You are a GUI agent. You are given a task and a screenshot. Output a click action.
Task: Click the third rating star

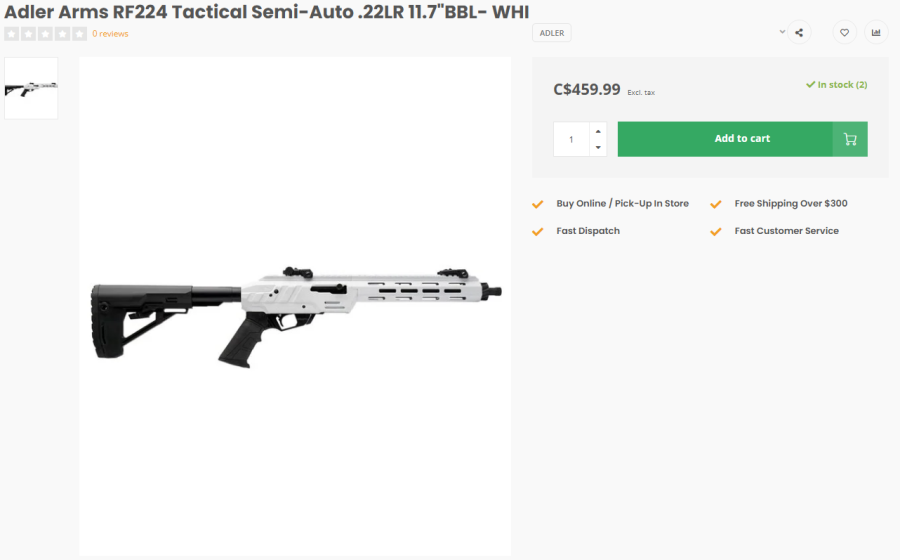(x=45, y=34)
